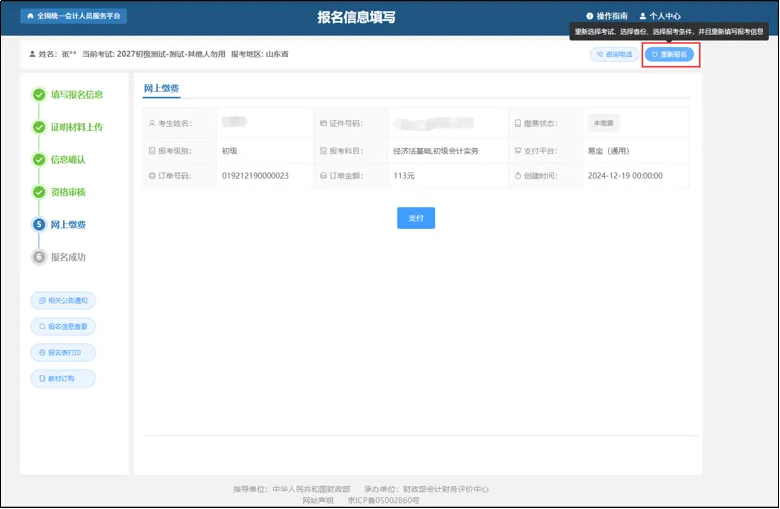Viewport: 780px width, 509px height.
Task: Click icon beside 订单号码 label
Action: point(152,176)
